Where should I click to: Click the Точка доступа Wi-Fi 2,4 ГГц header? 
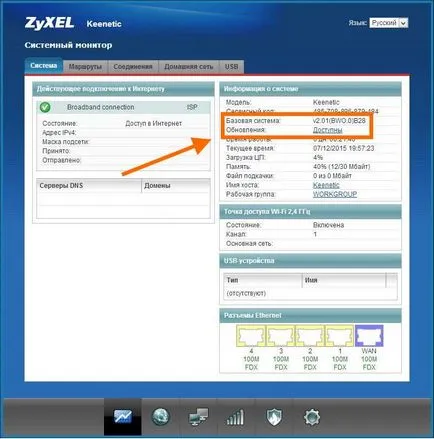coord(310,212)
